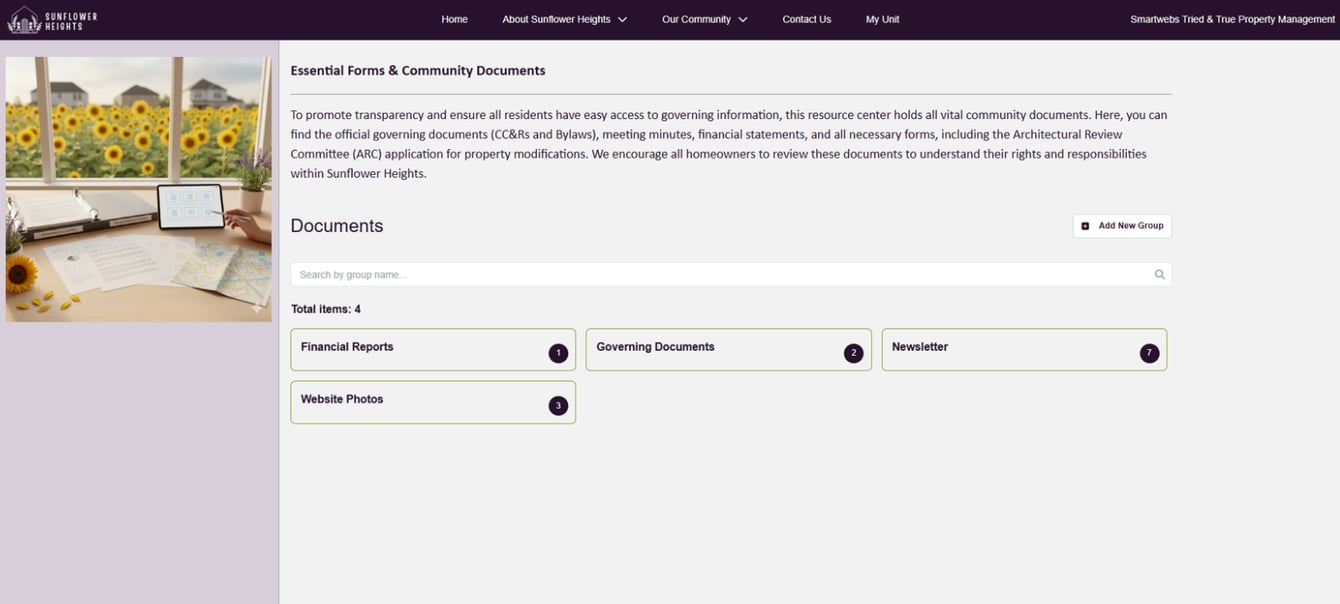The height and width of the screenshot is (604, 1340).
Task: Open the Contact Us page
Action: point(806,19)
